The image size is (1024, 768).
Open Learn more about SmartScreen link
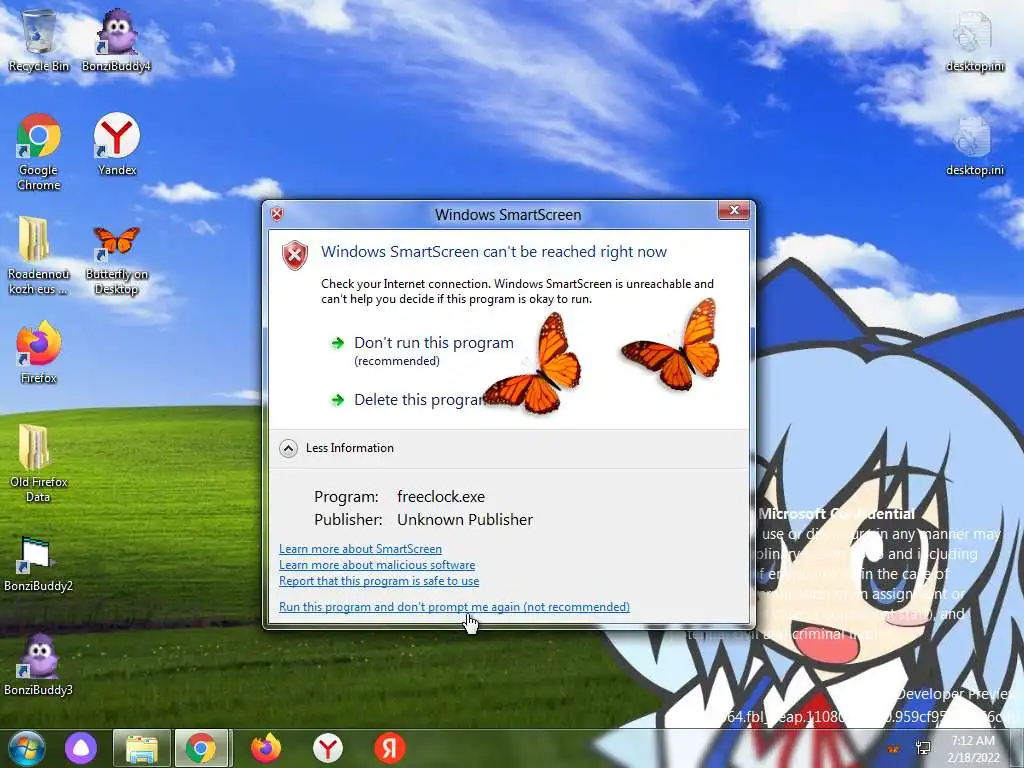coord(360,549)
